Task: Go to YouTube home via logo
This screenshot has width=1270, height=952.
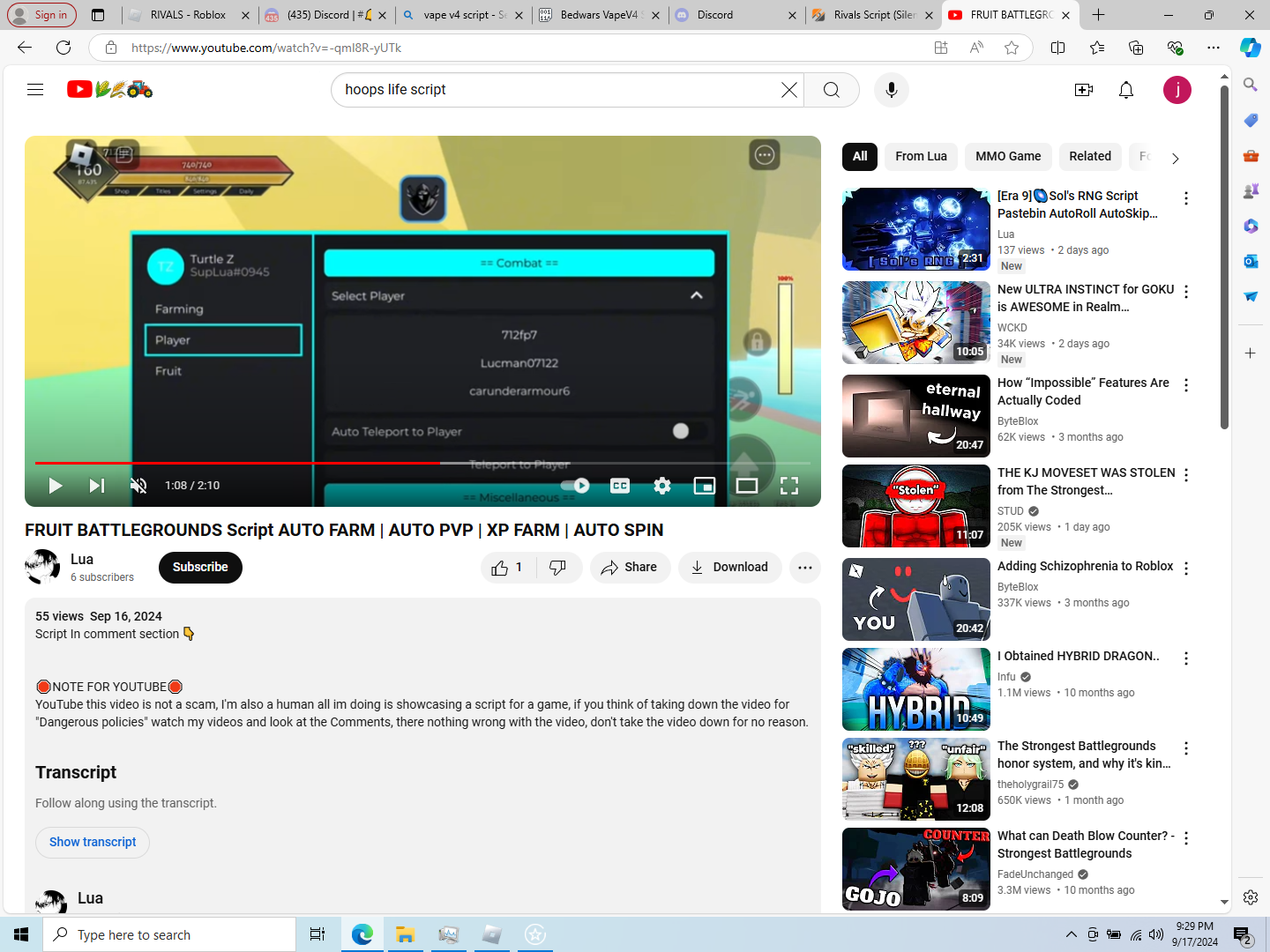Action: click(x=109, y=89)
